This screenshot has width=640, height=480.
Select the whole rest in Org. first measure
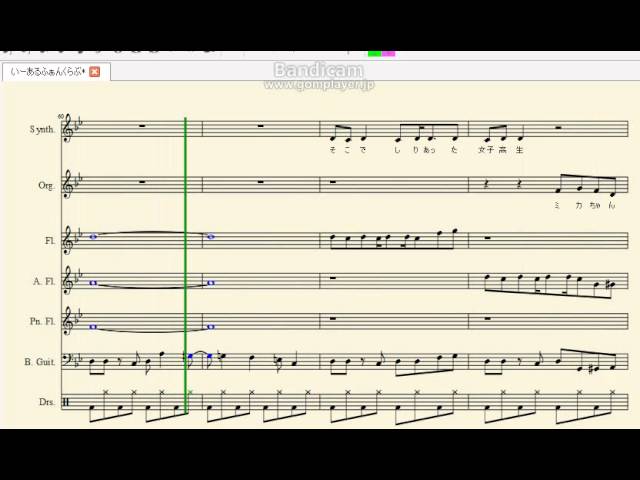(142, 182)
